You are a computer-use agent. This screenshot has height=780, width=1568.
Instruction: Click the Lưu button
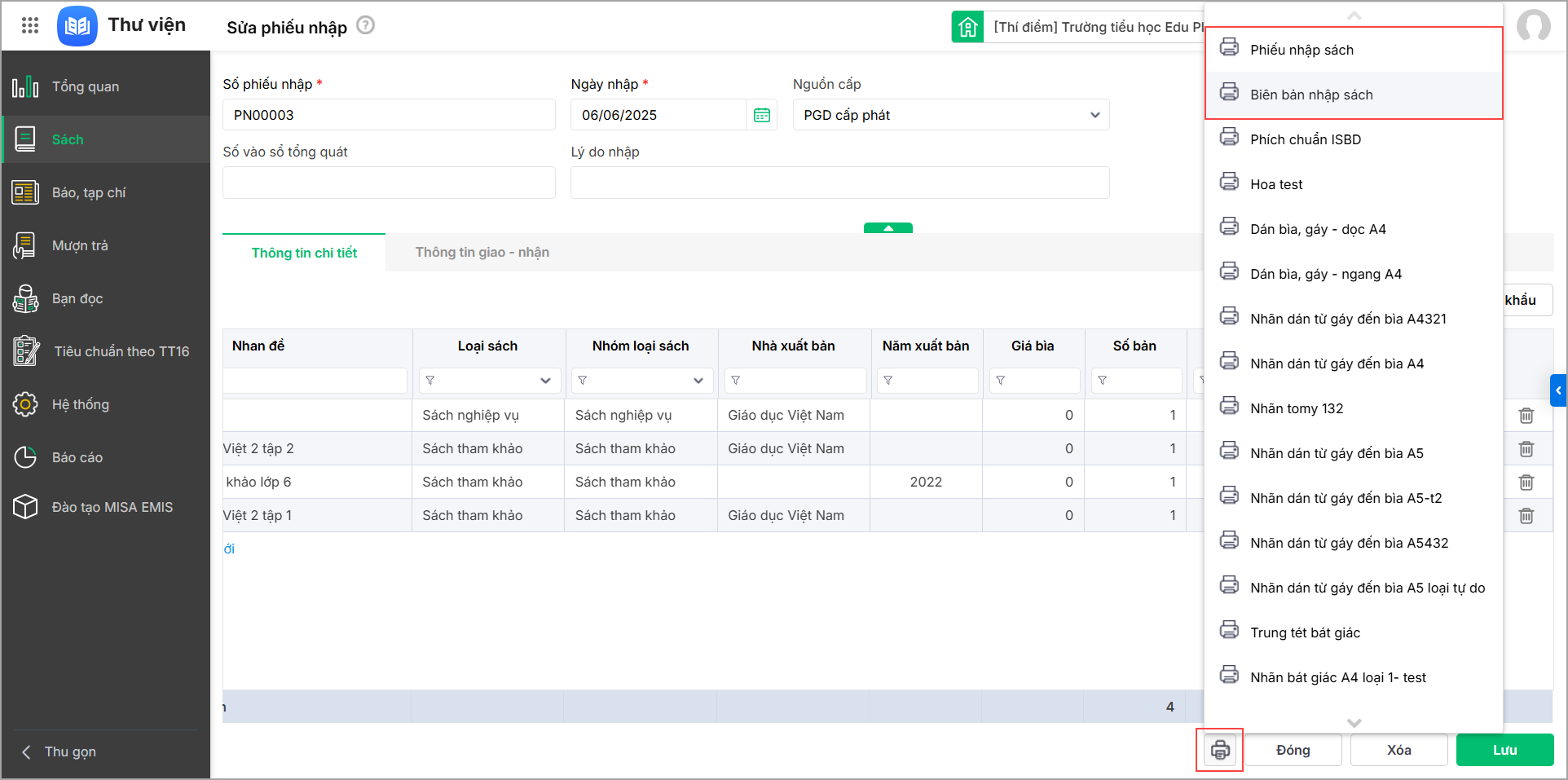(x=1504, y=750)
